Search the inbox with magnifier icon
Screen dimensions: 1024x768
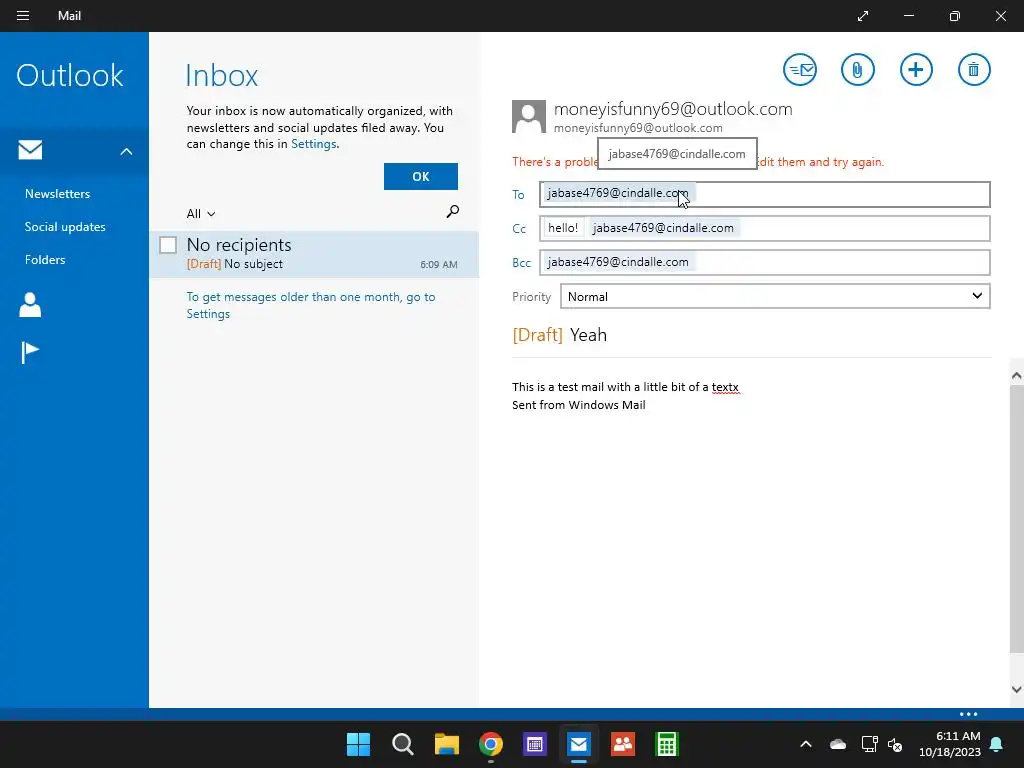(453, 212)
